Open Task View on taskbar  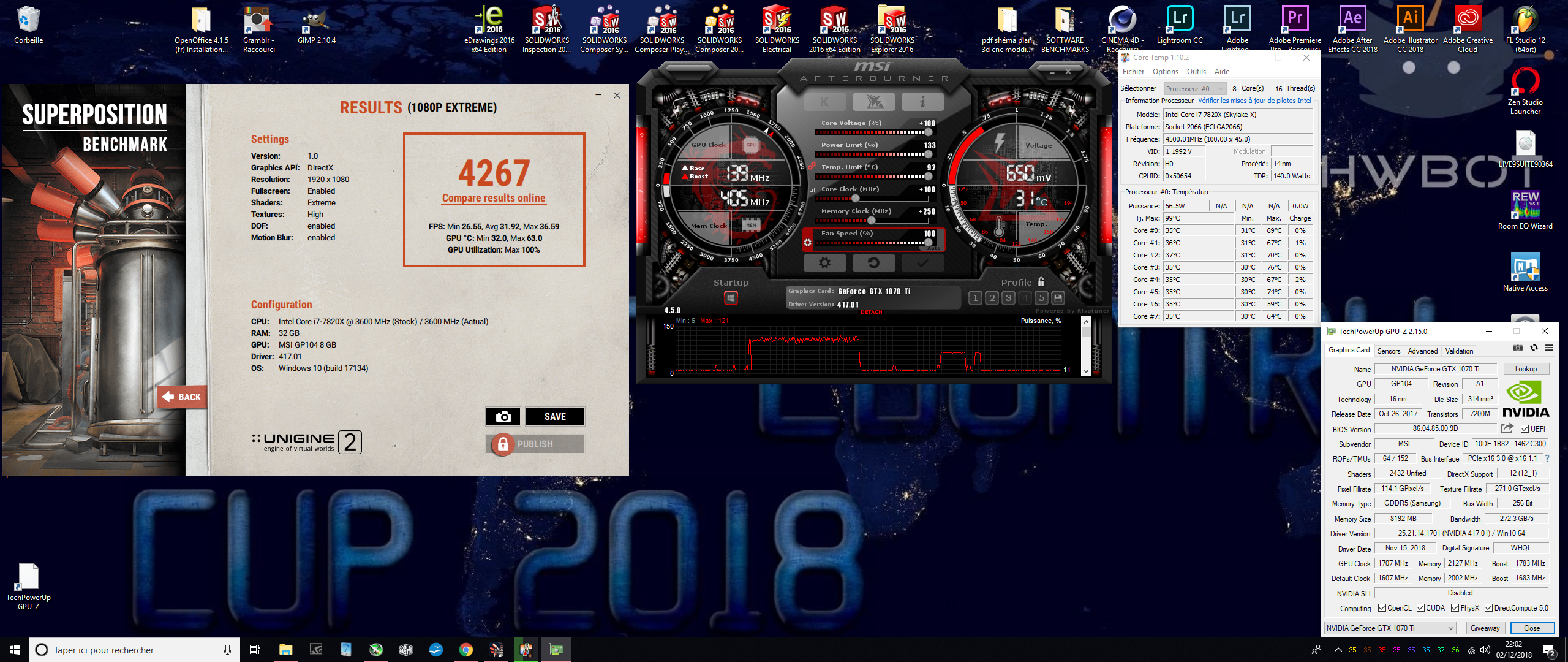255,650
